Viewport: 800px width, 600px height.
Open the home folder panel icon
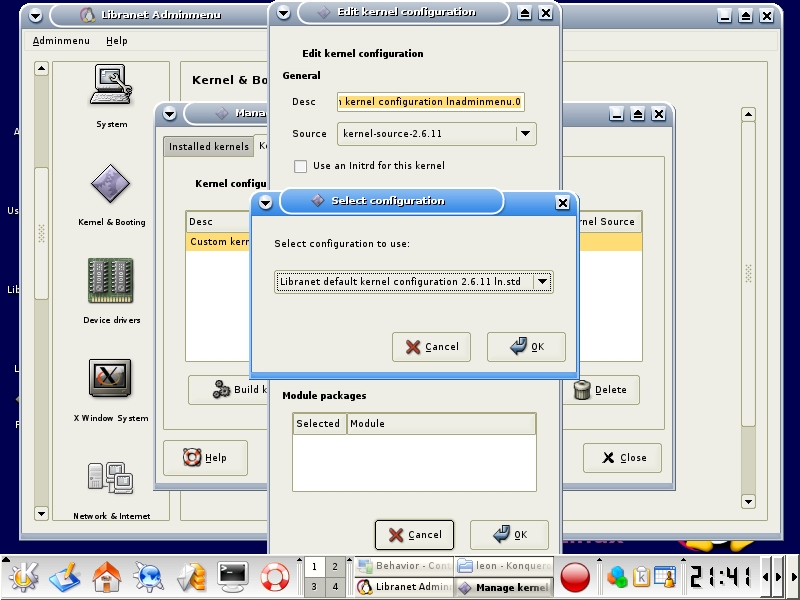click(x=107, y=577)
